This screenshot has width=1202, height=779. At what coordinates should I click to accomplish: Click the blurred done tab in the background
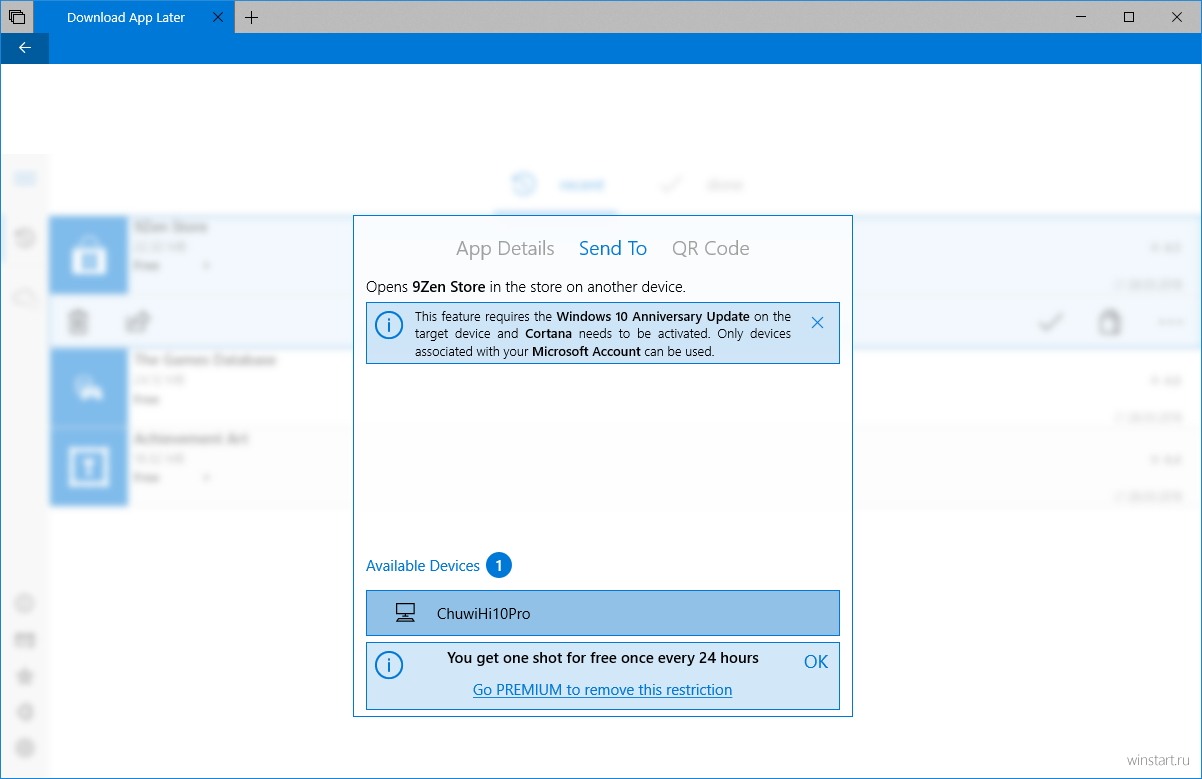click(x=703, y=185)
